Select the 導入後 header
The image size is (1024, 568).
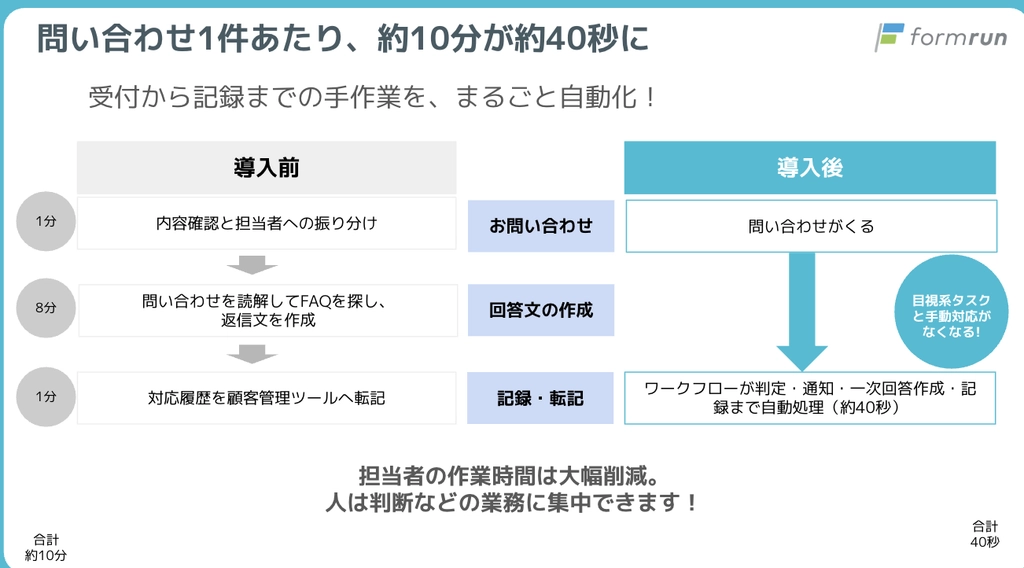pyautogui.click(x=810, y=168)
